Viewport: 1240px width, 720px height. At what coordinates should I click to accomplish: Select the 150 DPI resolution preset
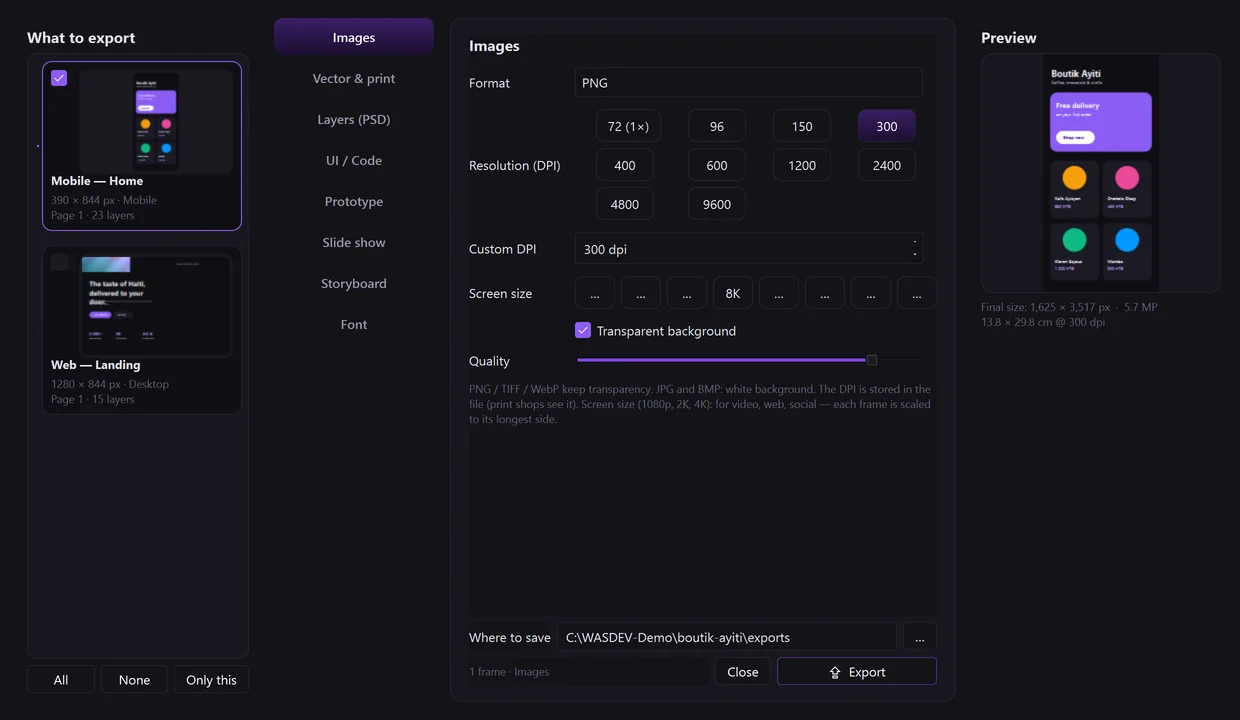coord(802,126)
